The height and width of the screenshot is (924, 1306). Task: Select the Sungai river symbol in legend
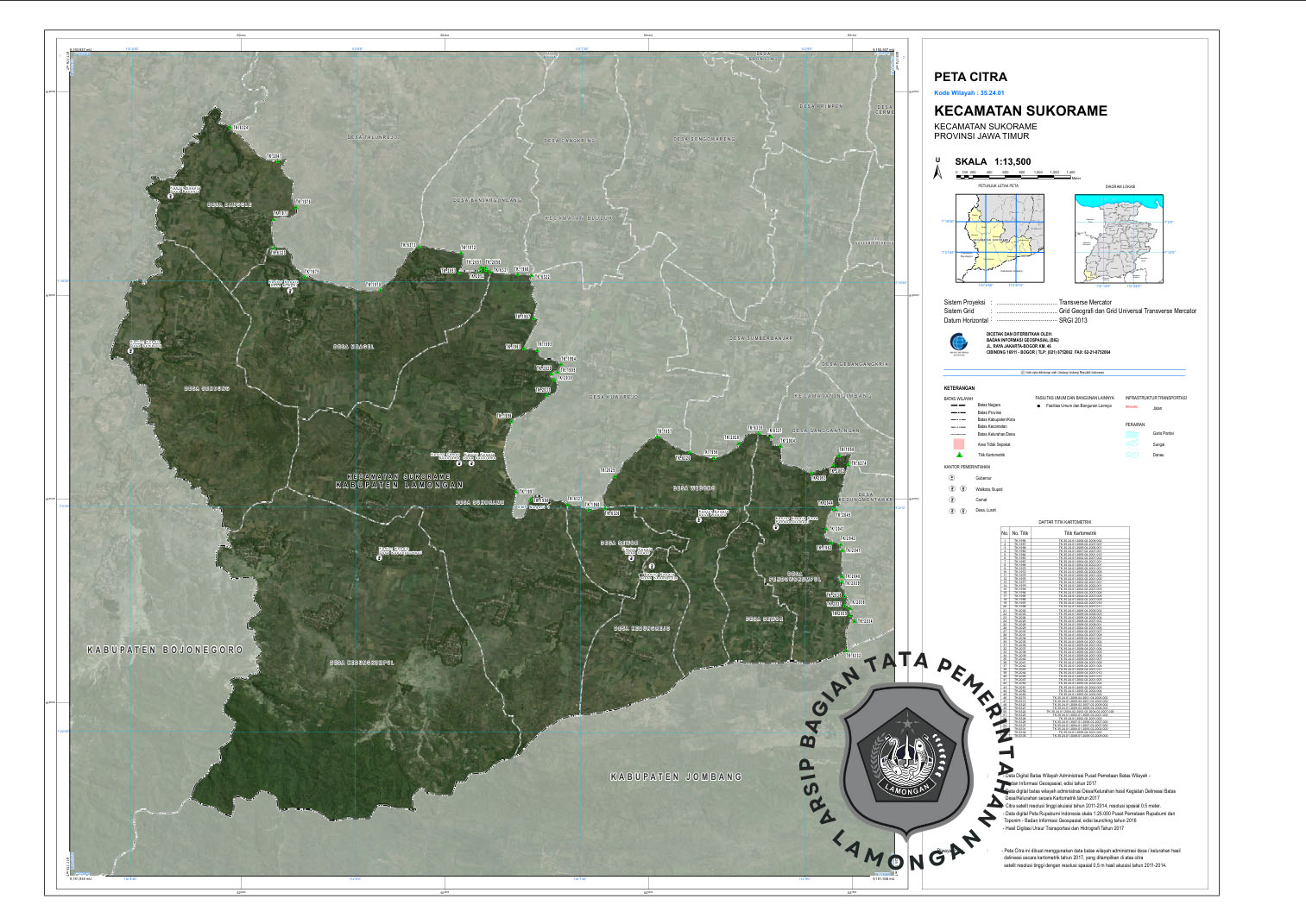(x=1132, y=444)
